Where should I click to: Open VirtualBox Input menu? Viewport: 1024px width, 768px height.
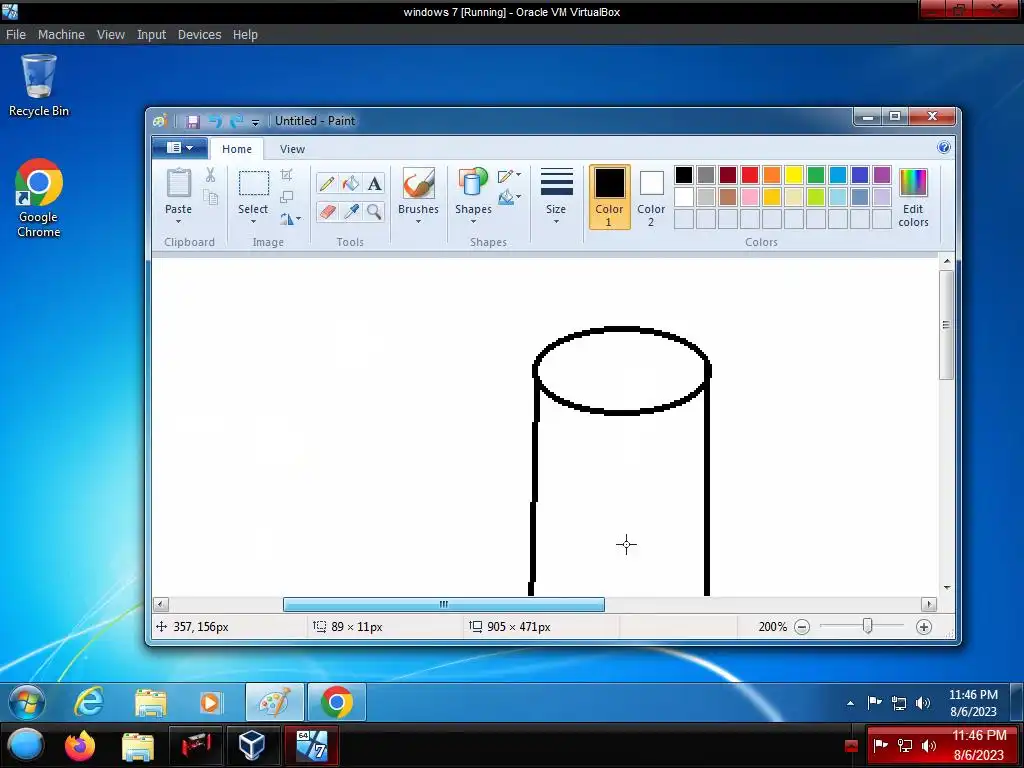pyautogui.click(x=151, y=35)
